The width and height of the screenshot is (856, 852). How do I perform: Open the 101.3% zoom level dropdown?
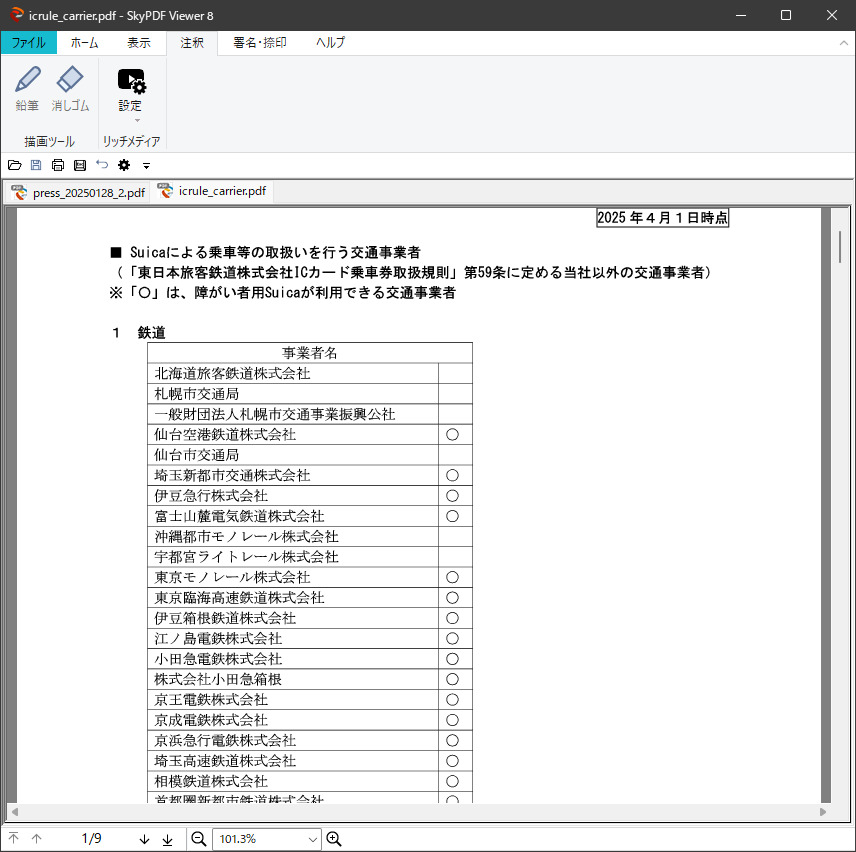(313, 839)
